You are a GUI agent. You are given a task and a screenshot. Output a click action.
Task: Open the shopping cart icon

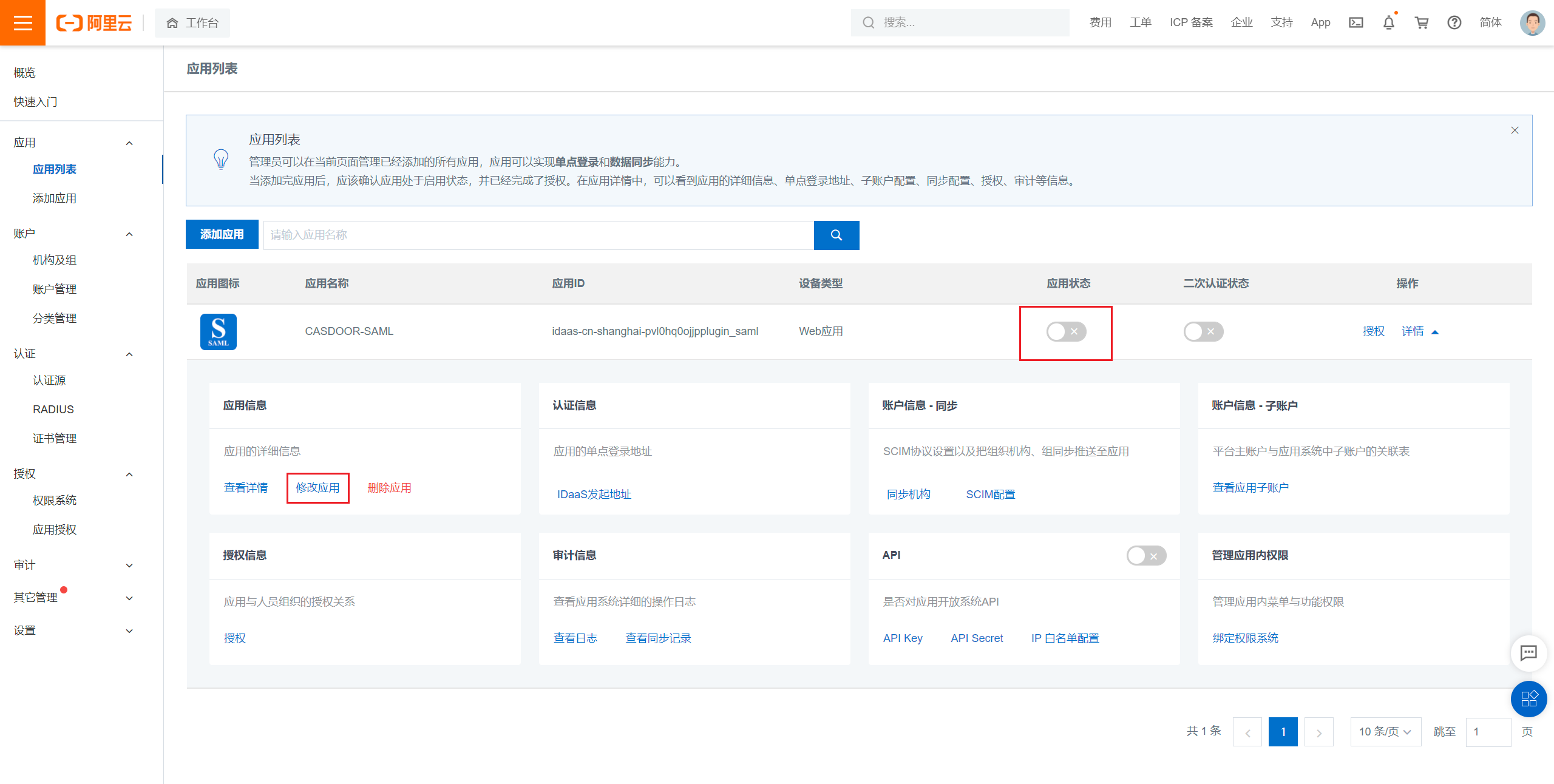tap(1422, 22)
